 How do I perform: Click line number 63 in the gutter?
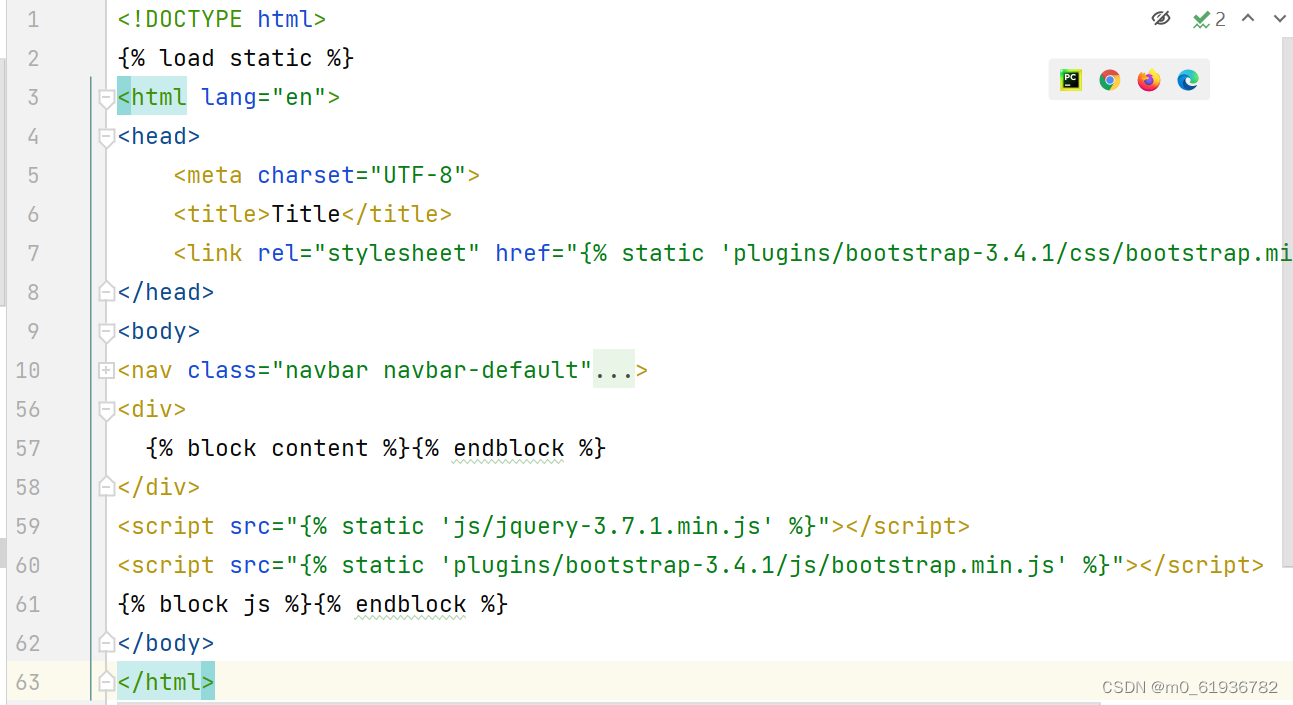28,682
